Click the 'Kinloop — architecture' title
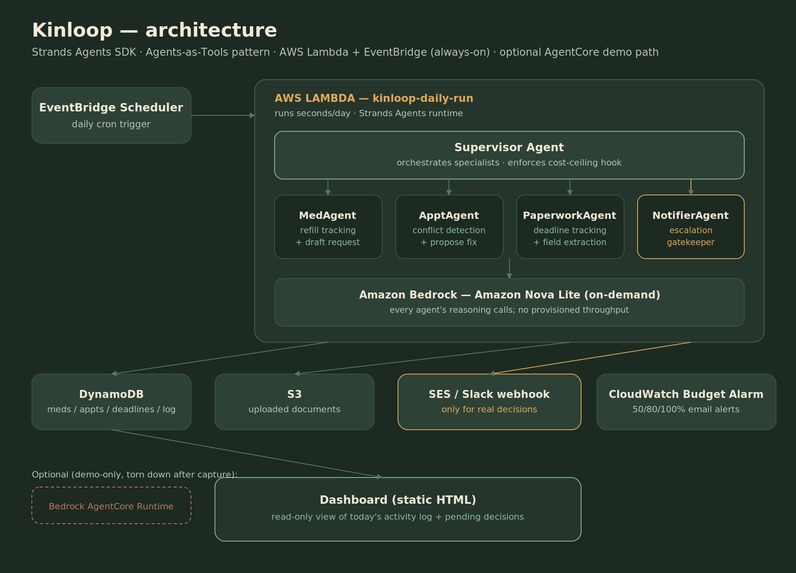This screenshot has width=796, height=573. point(154,30)
